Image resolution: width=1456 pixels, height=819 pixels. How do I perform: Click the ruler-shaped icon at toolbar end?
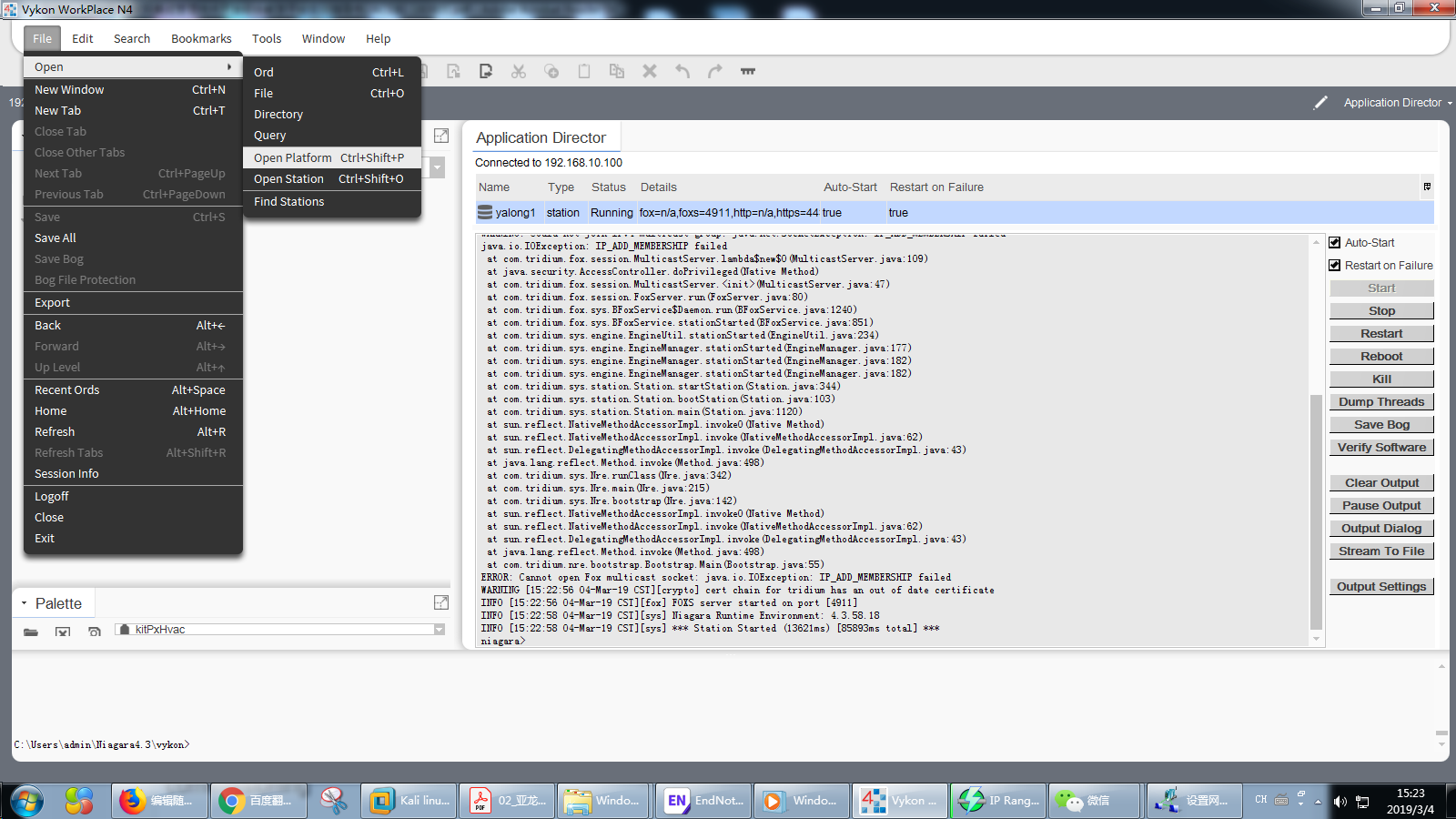click(x=748, y=71)
